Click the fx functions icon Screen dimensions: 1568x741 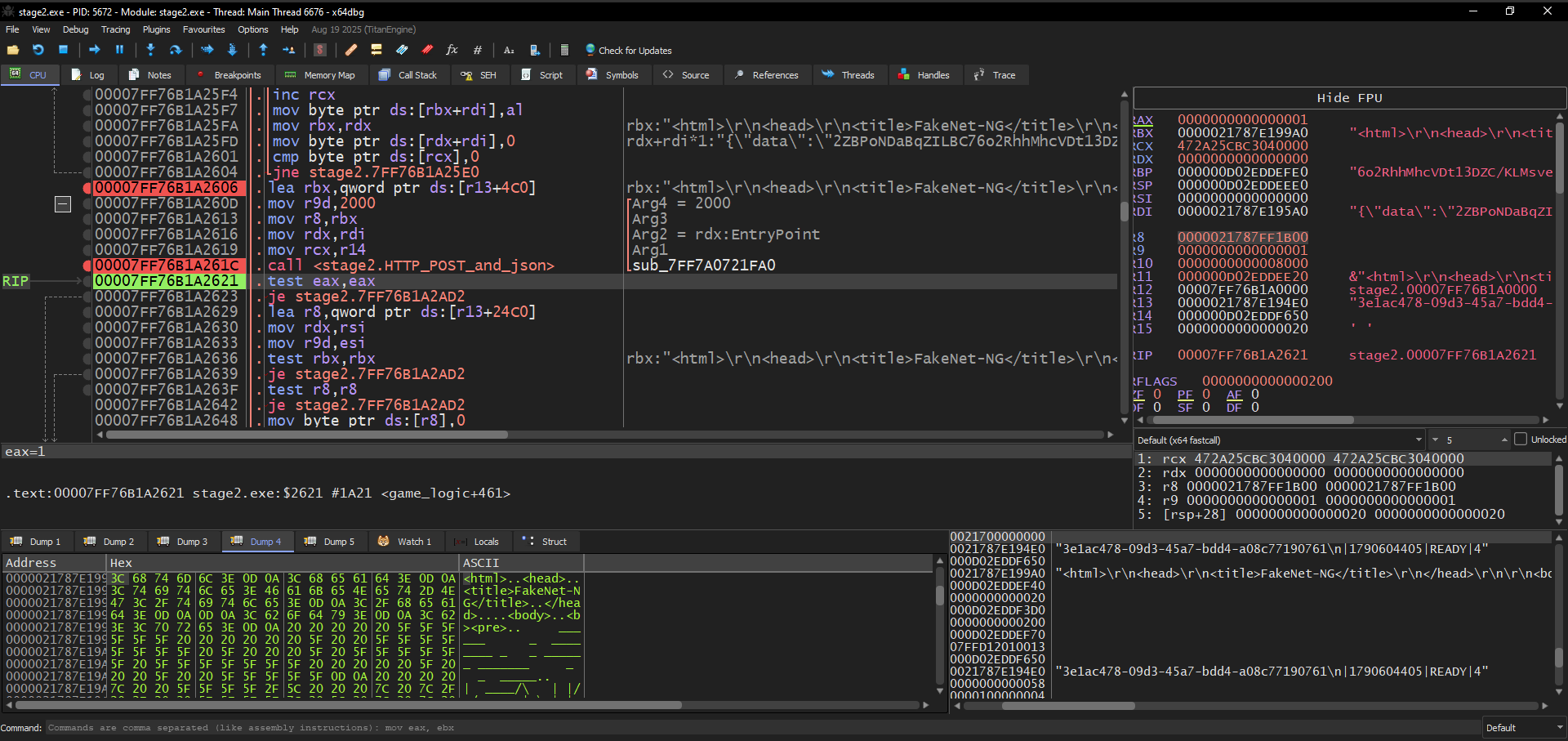click(452, 50)
